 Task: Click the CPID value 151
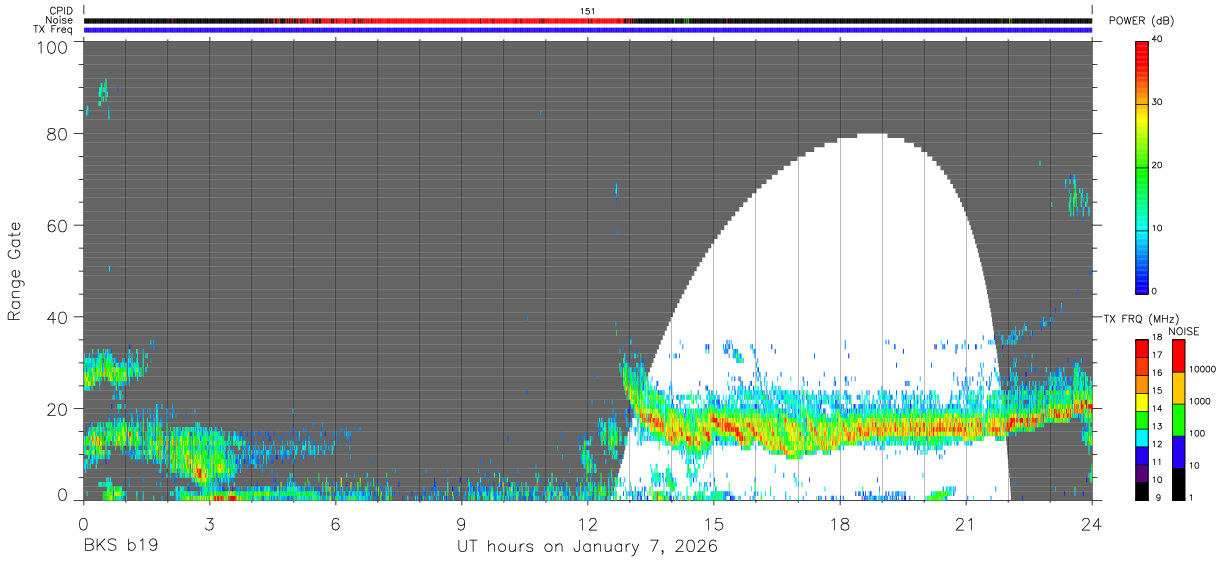coord(588,11)
